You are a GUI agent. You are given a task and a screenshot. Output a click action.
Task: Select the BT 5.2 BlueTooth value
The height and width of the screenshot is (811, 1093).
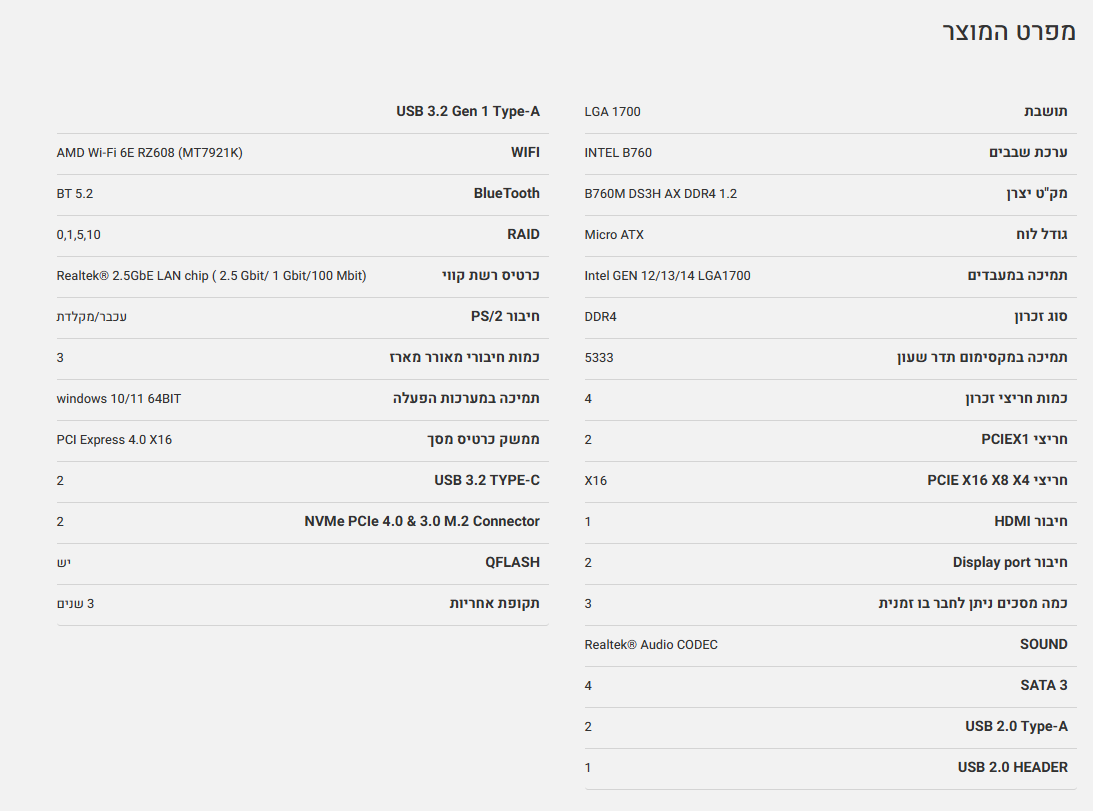[75, 194]
